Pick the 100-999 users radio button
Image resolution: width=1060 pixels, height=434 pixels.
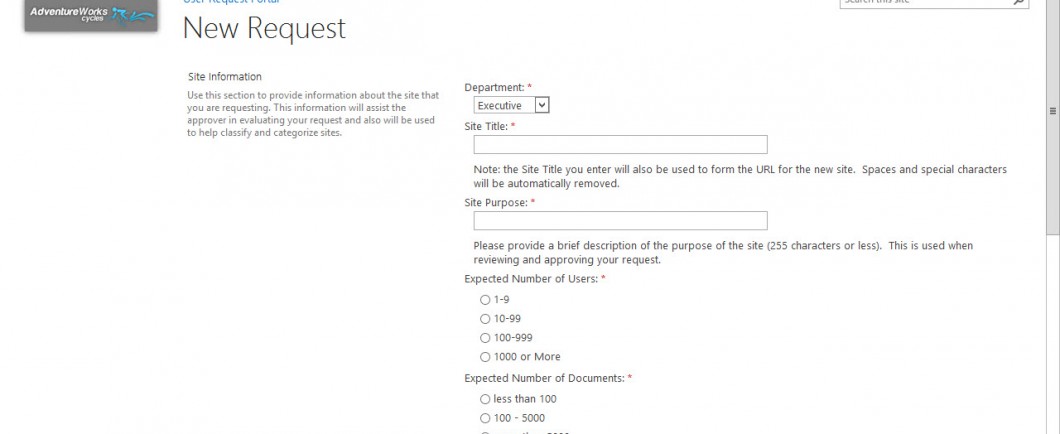(x=485, y=337)
